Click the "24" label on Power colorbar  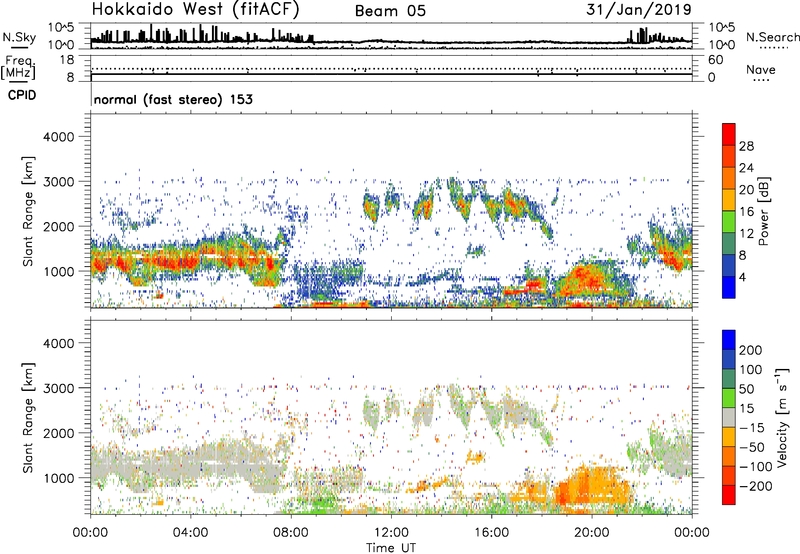(746, 168)
